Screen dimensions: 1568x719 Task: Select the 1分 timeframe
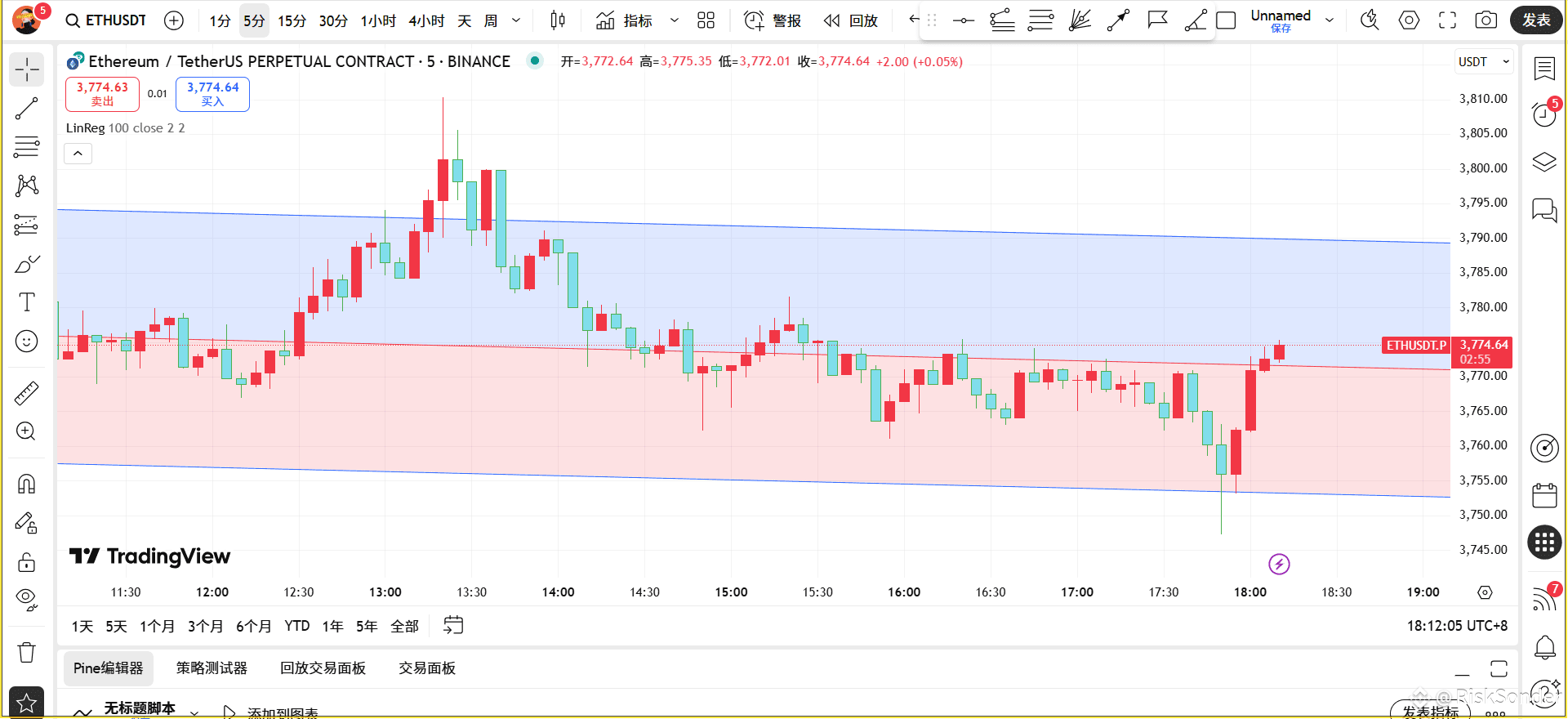[220, 20]
